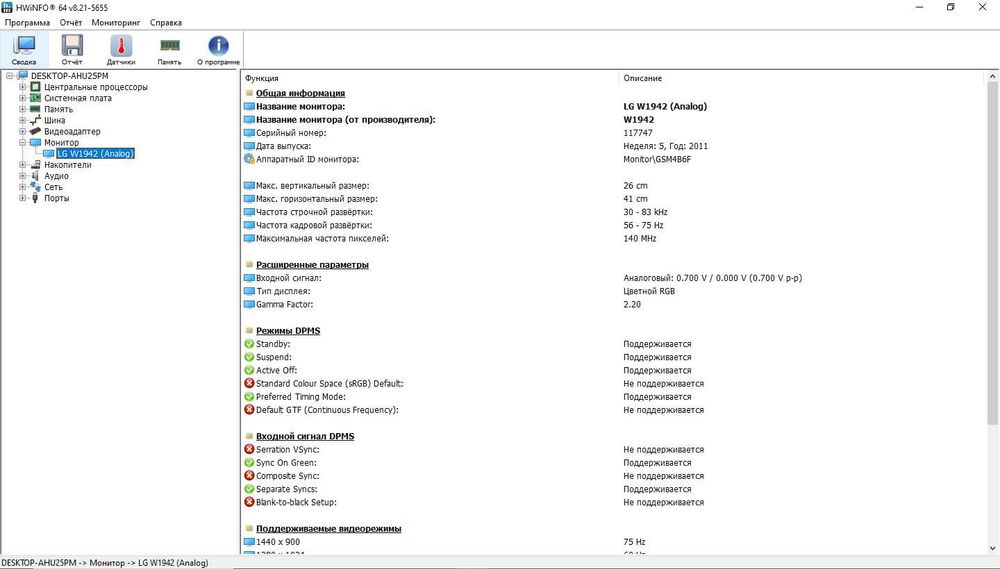This screenshot has height=569, width=1000.
Task: Click the Максимальная частота пикселей row
Action: pyautogui.click(x=322, y=239)
